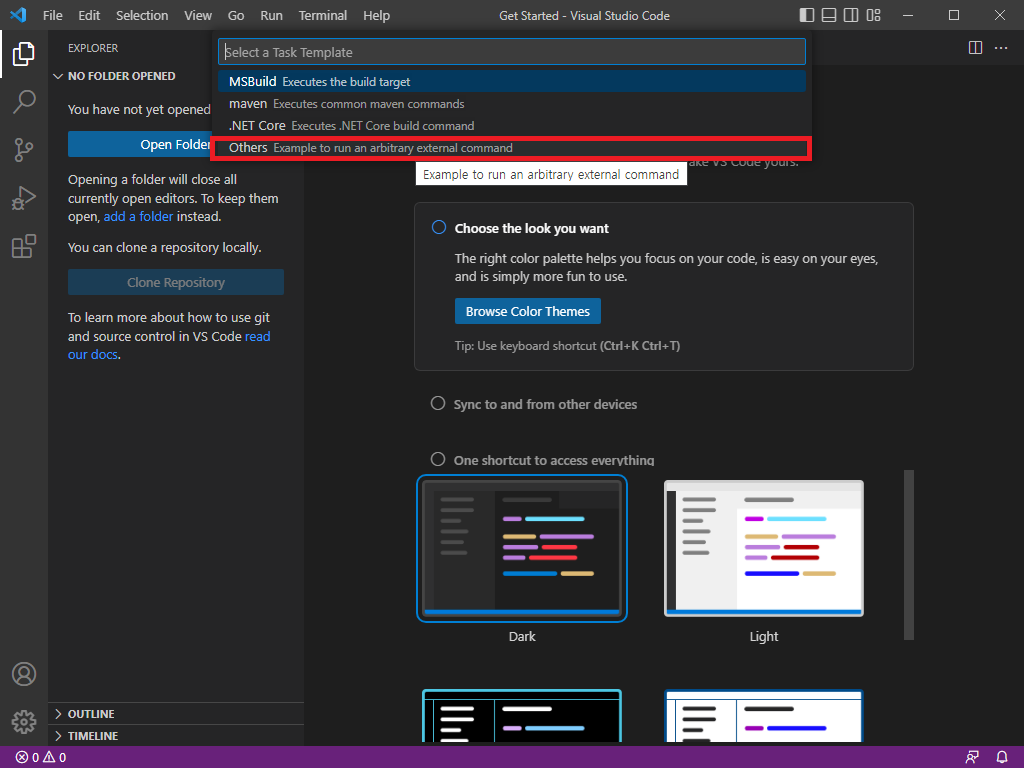Open the File menu
This screenshot has width=1024, height=768.
[x=53, y=15]
